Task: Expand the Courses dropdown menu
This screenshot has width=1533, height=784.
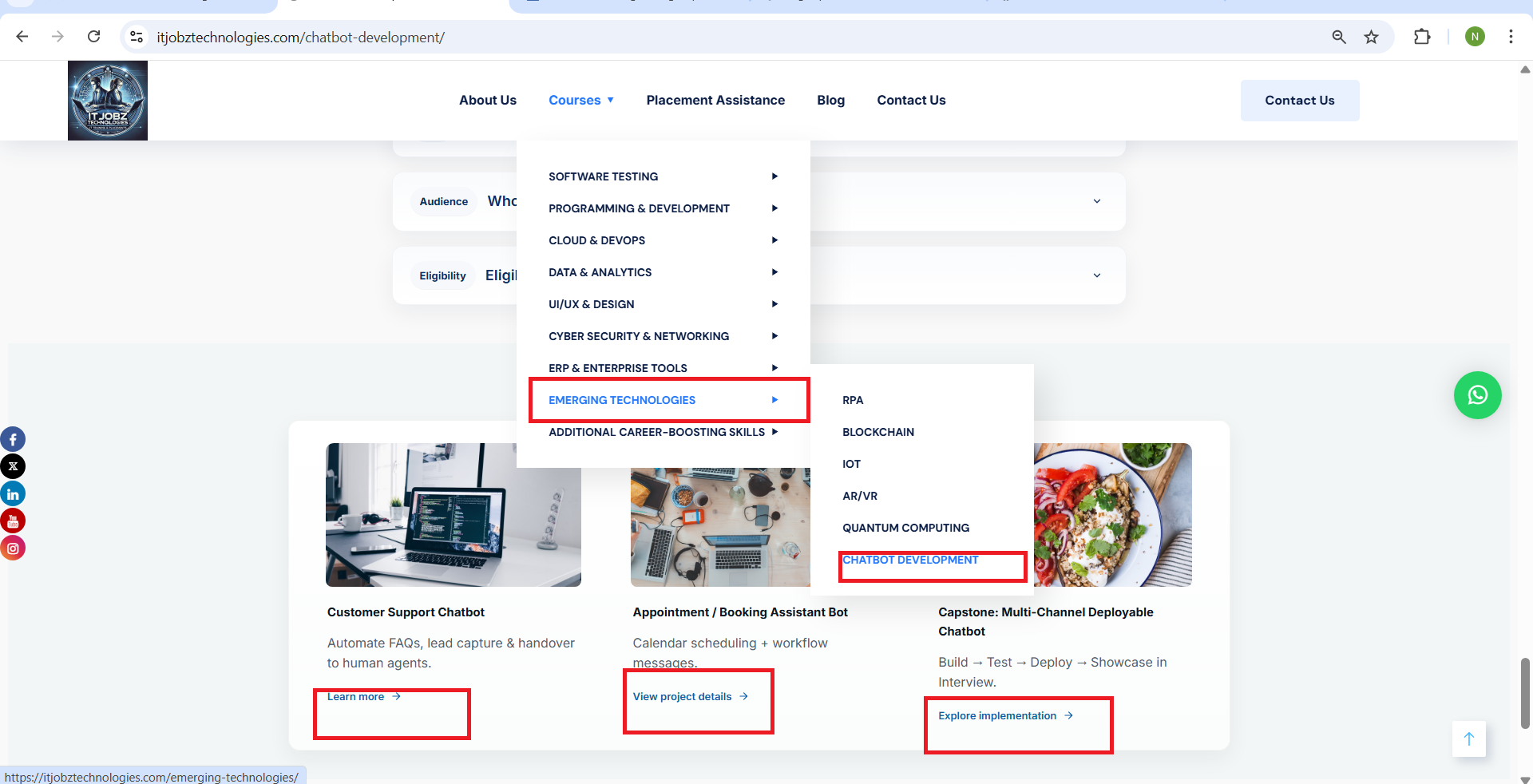Action: (580, 100)
